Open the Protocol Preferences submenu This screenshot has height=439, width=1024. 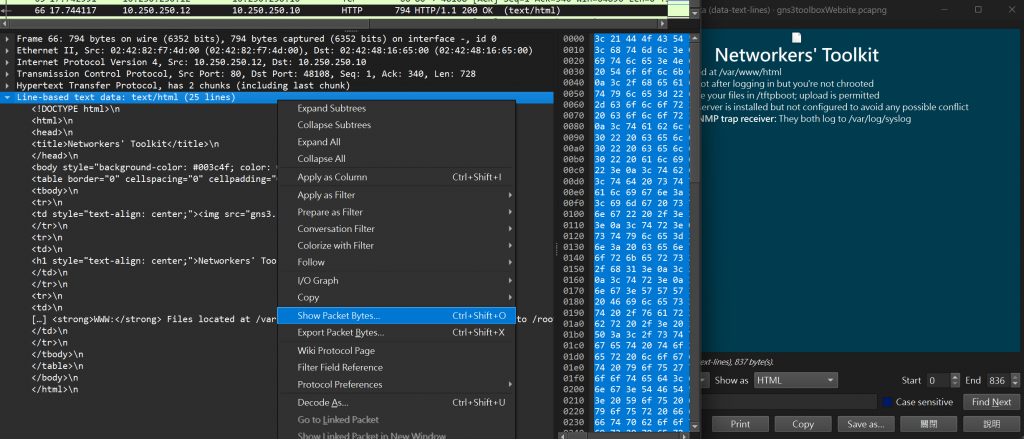396,384
